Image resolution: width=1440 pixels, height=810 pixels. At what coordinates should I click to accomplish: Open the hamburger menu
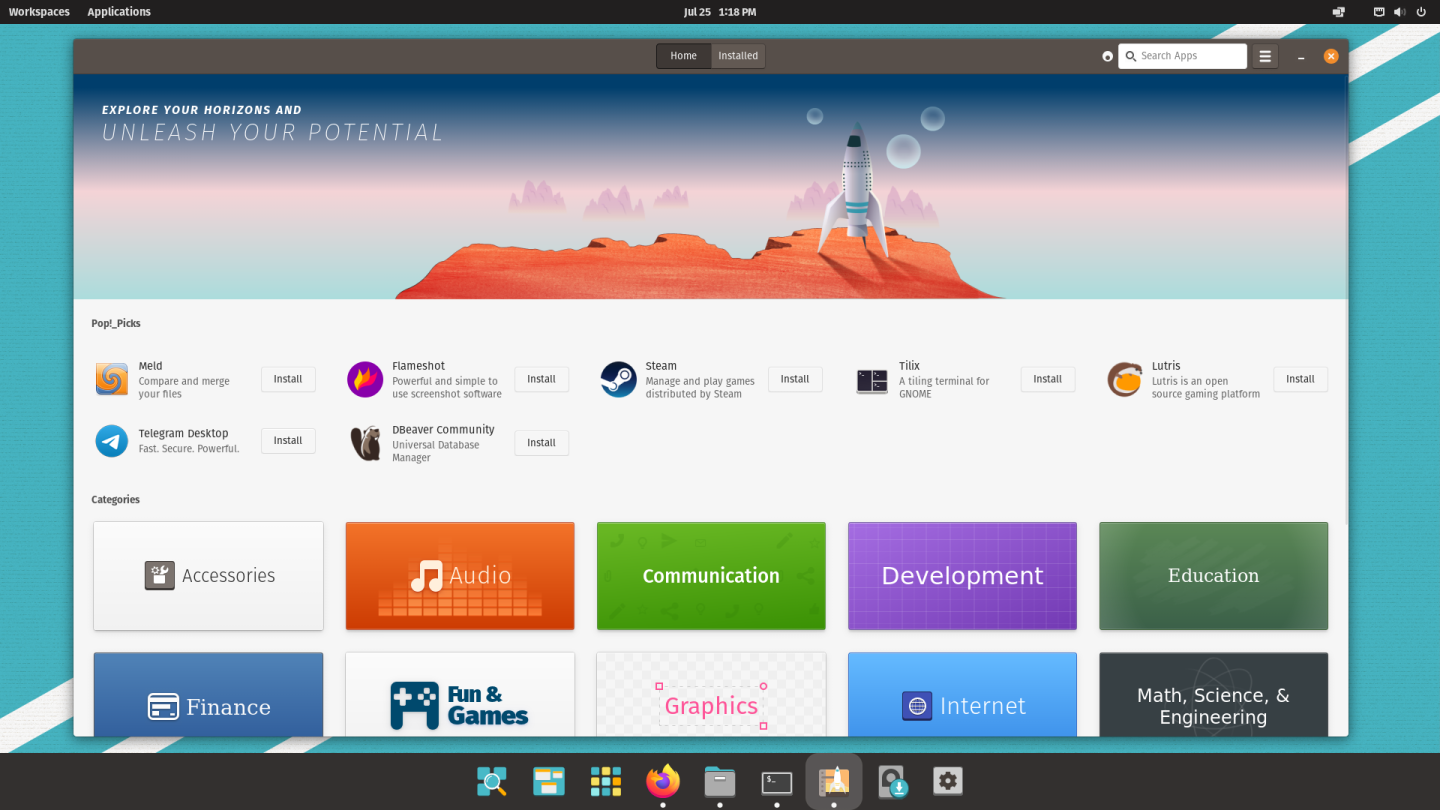click(x=1264, y=56)
